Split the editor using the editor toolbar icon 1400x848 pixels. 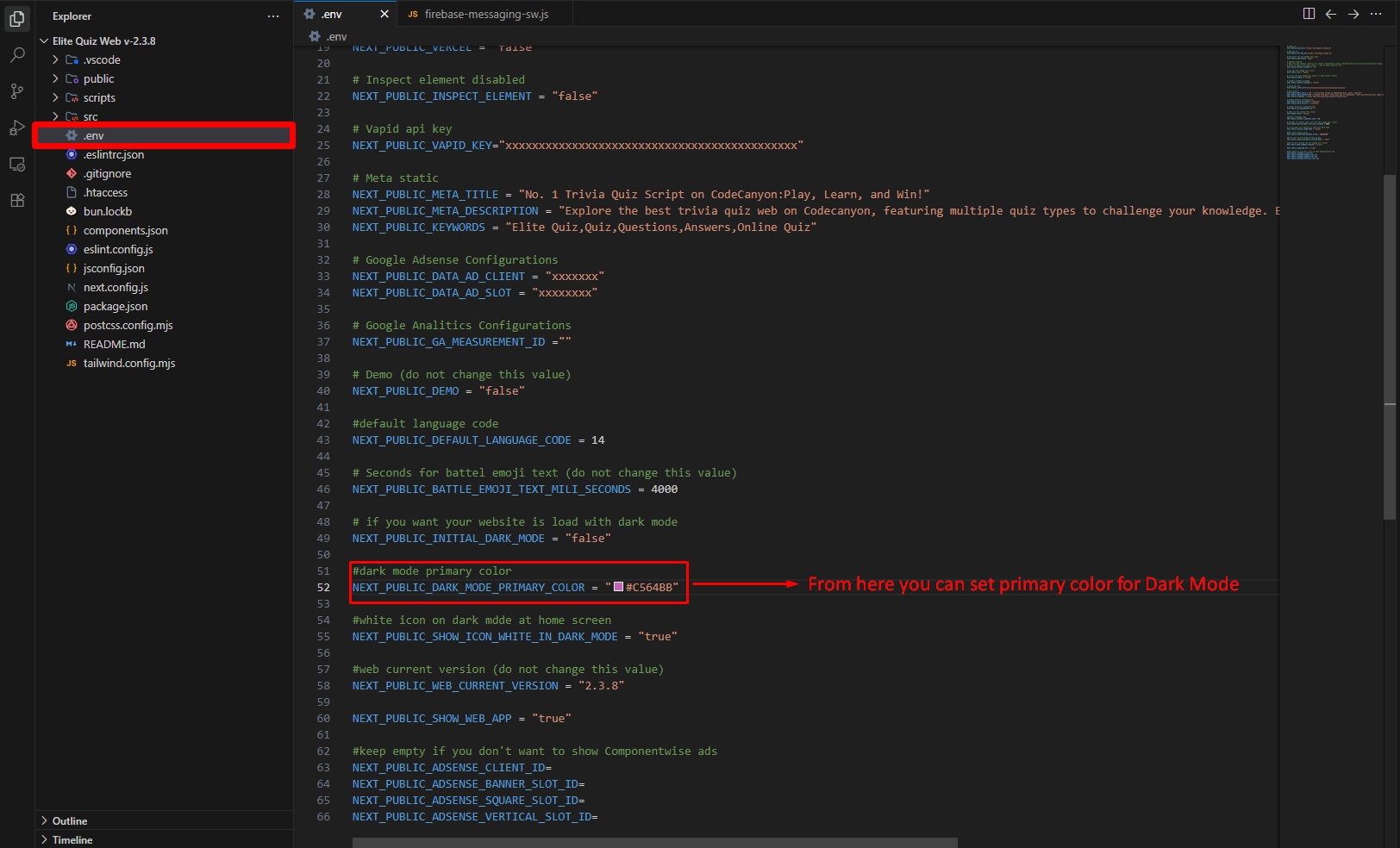point(1309,14)
